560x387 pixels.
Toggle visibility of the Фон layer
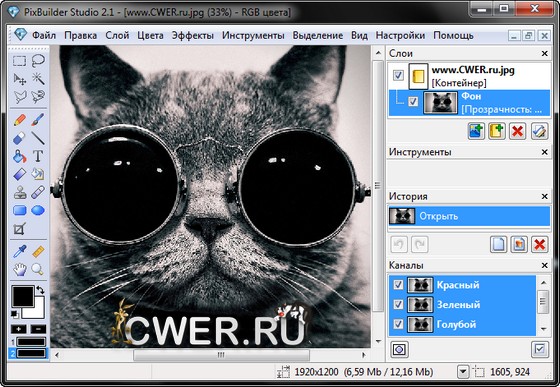tap(413, 102)
